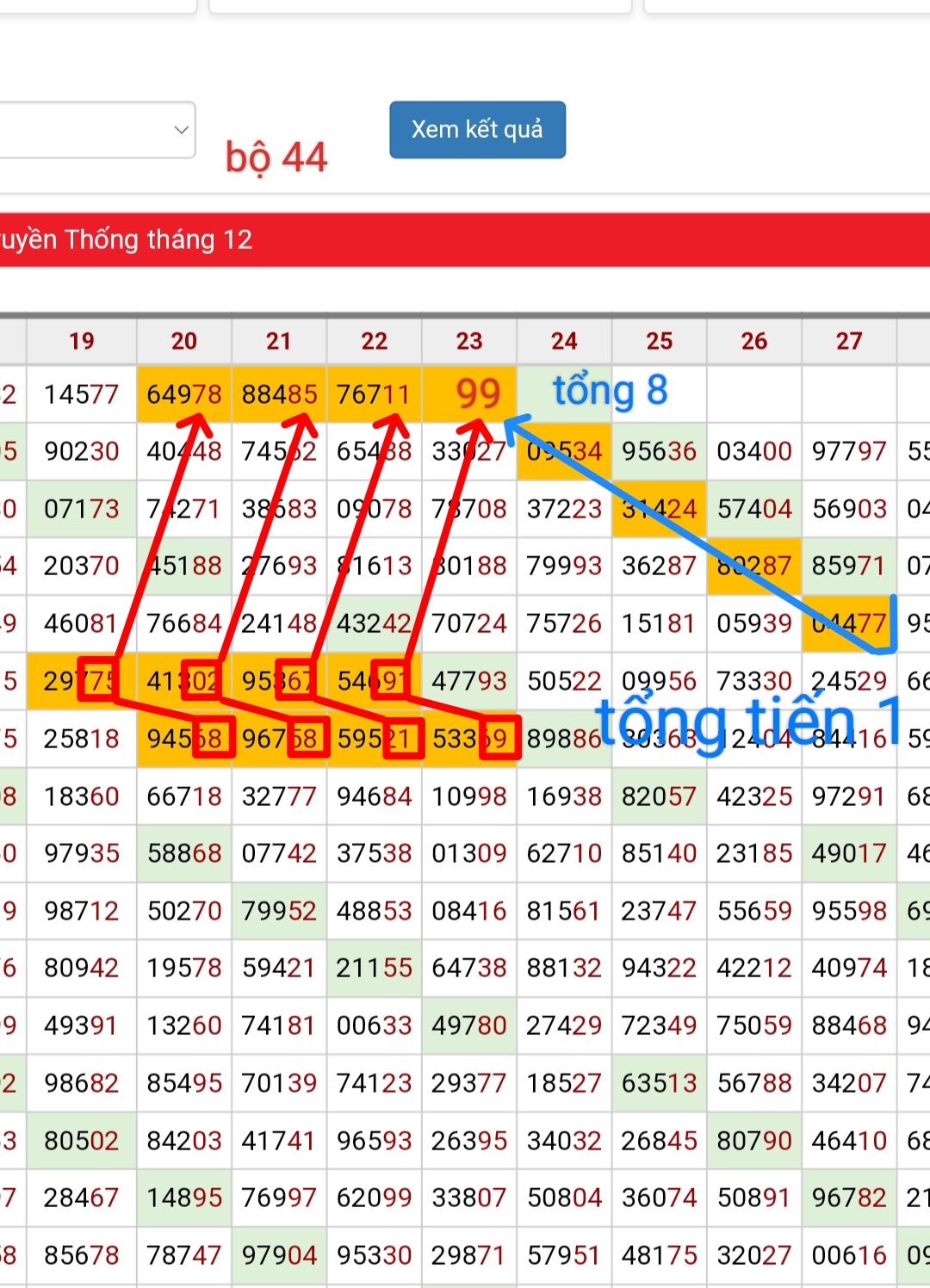Screen dimensions: 930x1288
Task: Select column header 24
Action: (x=564, y=342)
